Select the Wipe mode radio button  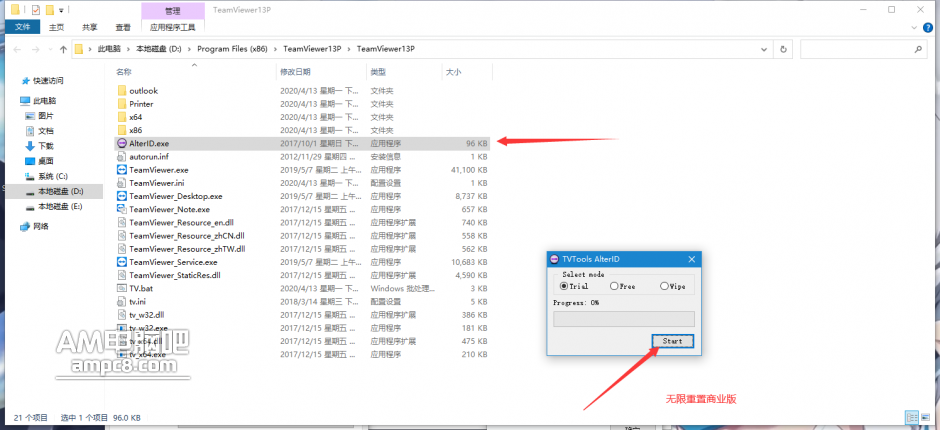pyautogui.click(x=664, y=286)
